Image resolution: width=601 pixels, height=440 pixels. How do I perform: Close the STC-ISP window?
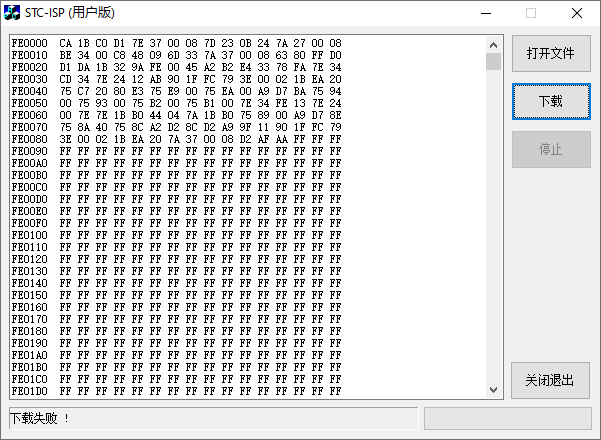(x=577, y=13)
